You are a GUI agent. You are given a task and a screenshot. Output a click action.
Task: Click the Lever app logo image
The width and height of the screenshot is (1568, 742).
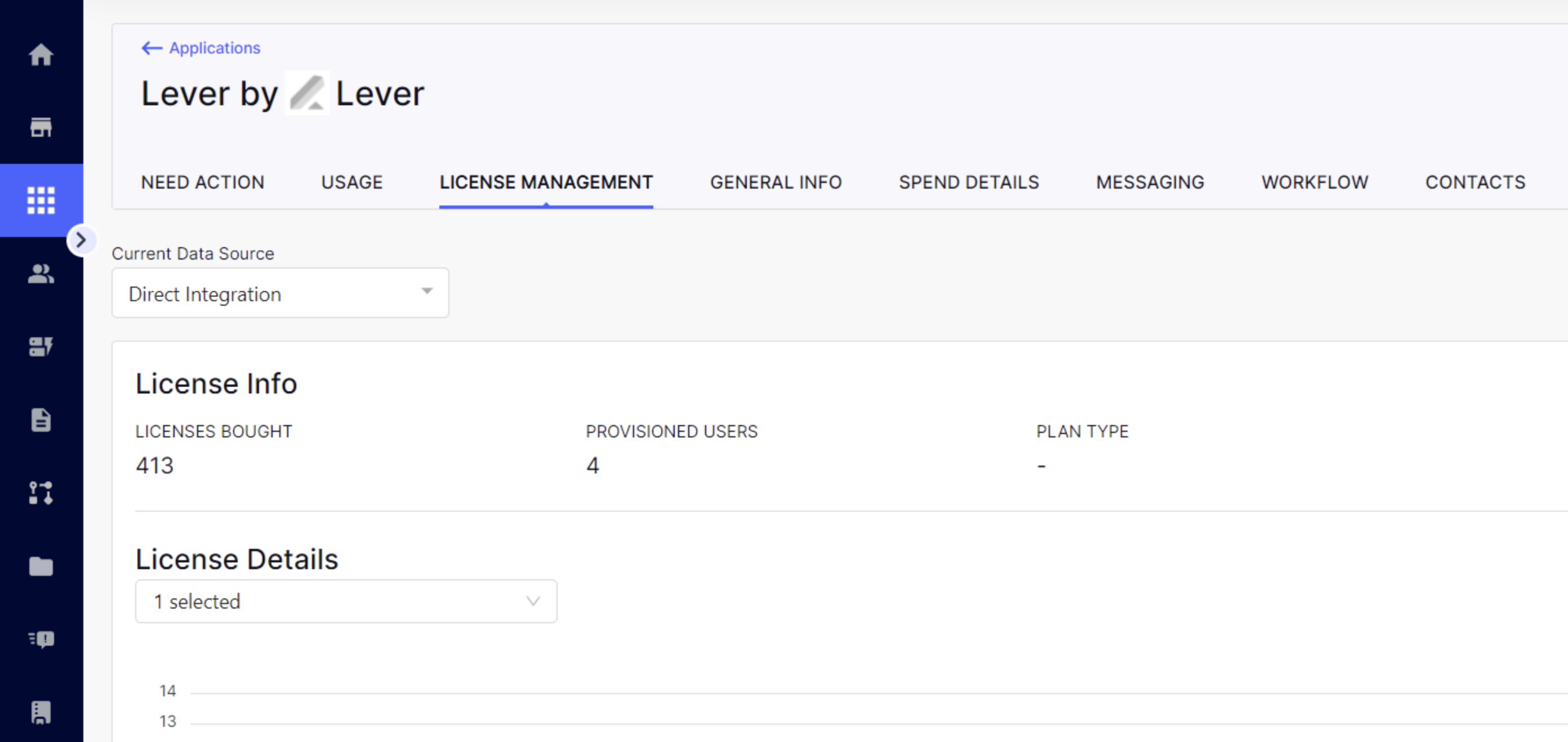point(307,92)
